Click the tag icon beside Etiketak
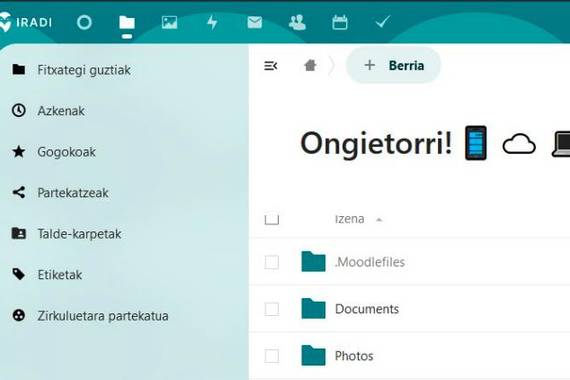 (x=19, y=274)
